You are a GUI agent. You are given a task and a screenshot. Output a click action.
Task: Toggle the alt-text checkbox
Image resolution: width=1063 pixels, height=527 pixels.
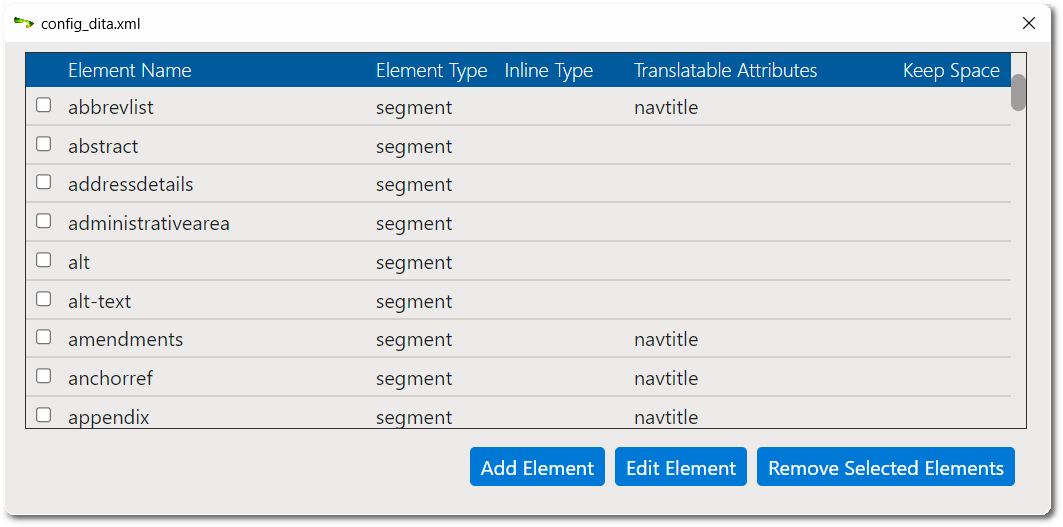coord(43,298)
